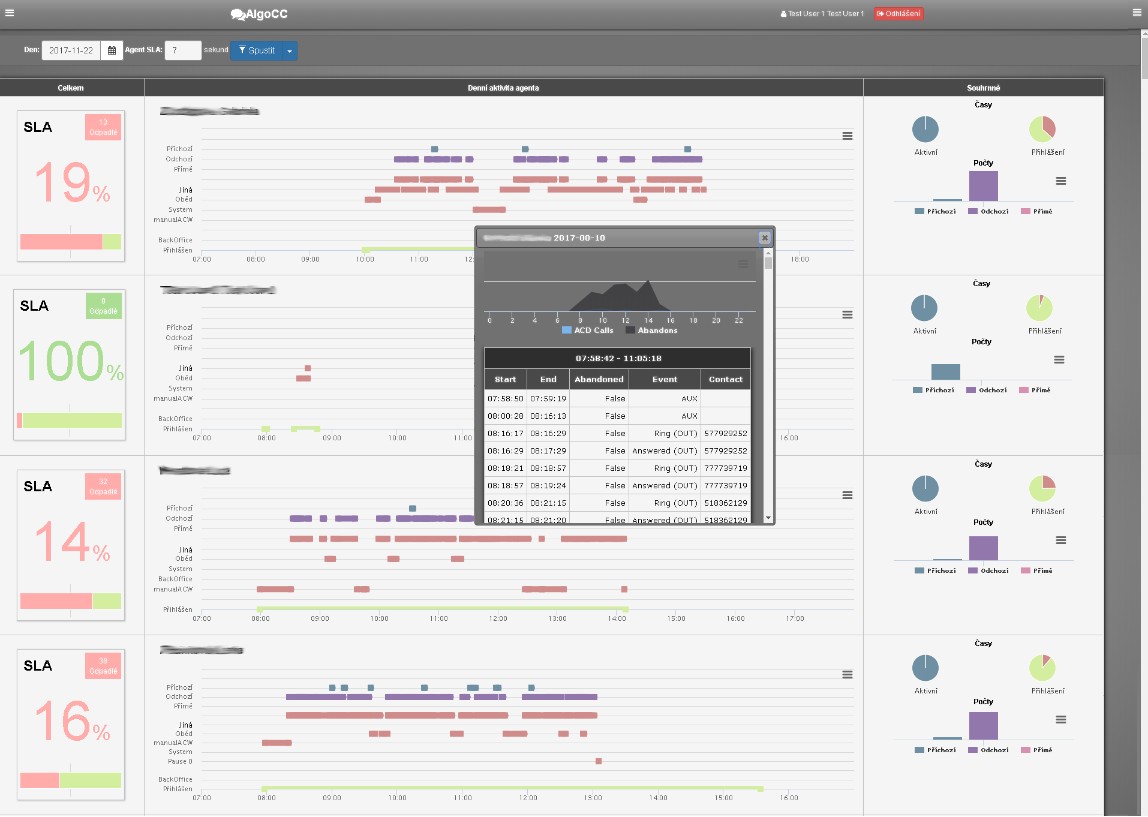Toggle Odchozí series in first Počty chart legend
Image resolution: width=1148 pixels, height=817 pixels.
[x=989, y=211]
